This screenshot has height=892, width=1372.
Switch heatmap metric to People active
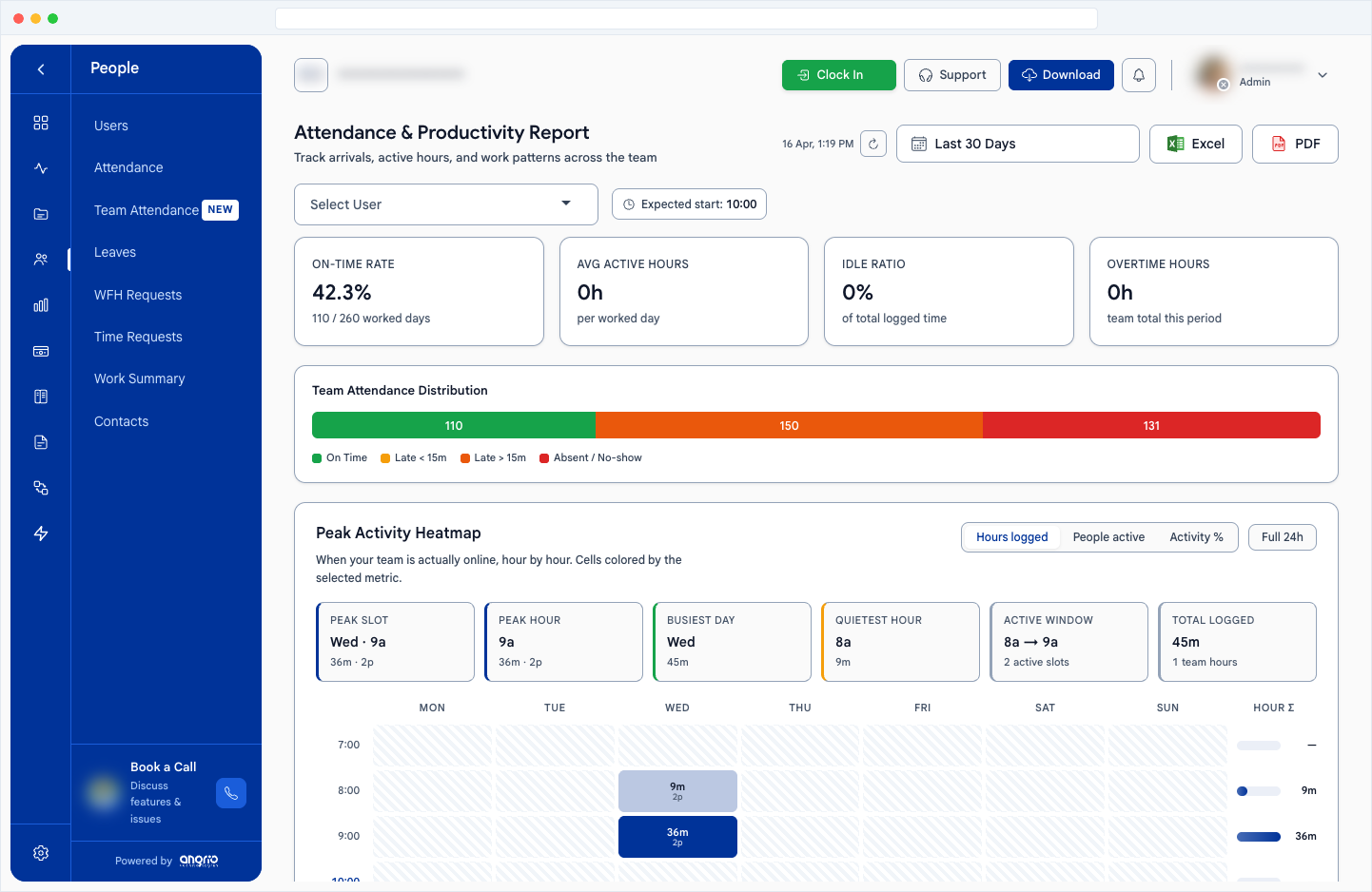[x=1108, y=536]
